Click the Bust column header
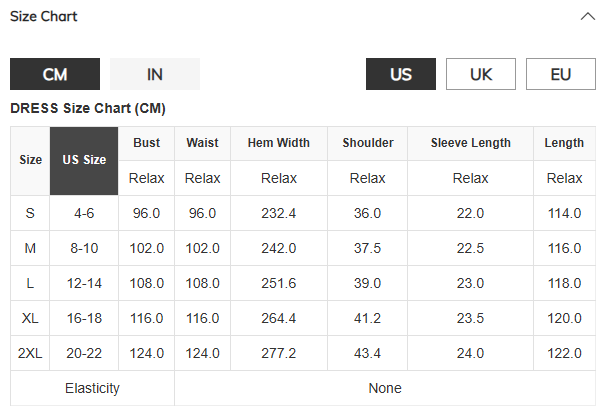The image size is (603, 412). click(x=146, y=143)
